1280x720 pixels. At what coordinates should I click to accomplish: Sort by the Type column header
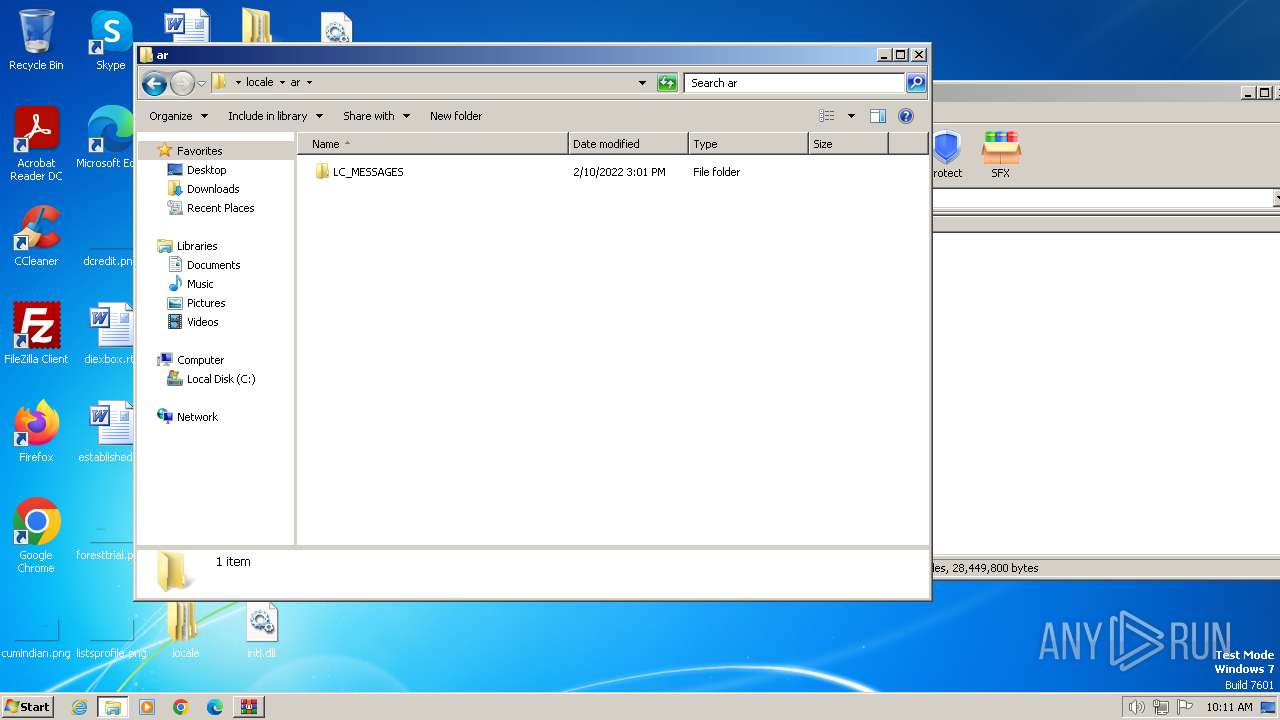(748, 144)
